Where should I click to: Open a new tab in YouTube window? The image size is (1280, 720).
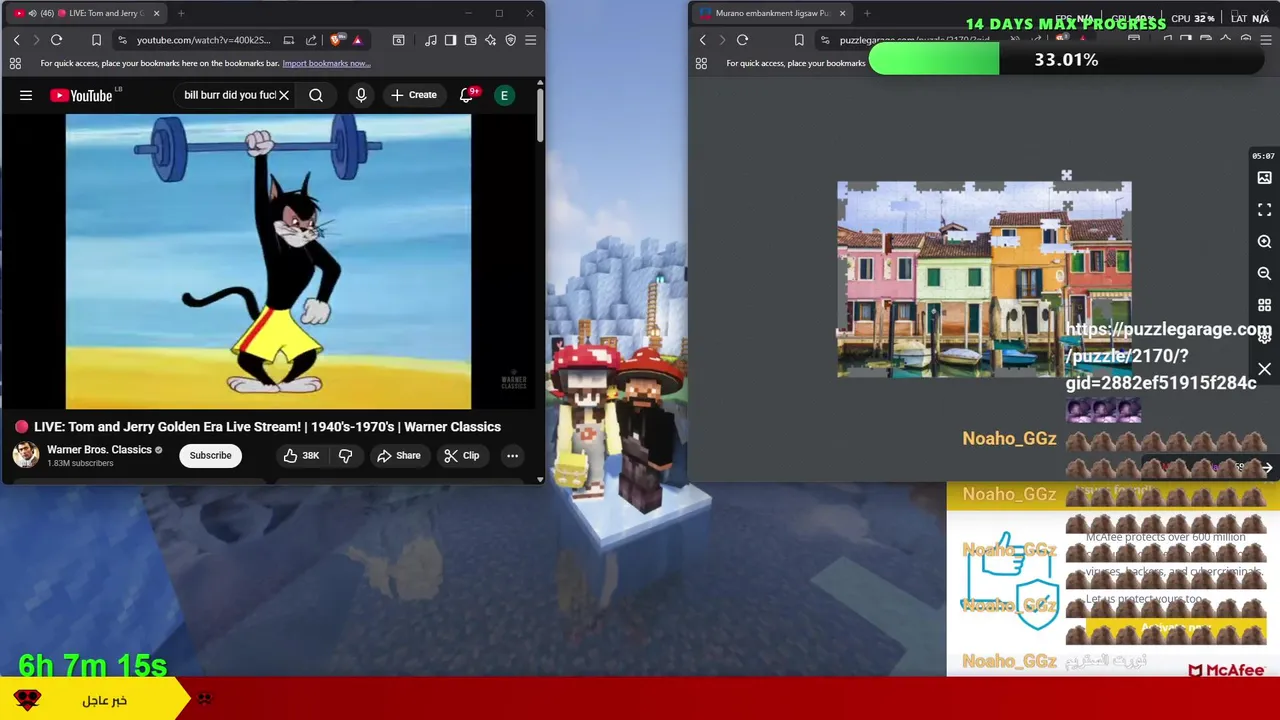[x=181, y=13]
